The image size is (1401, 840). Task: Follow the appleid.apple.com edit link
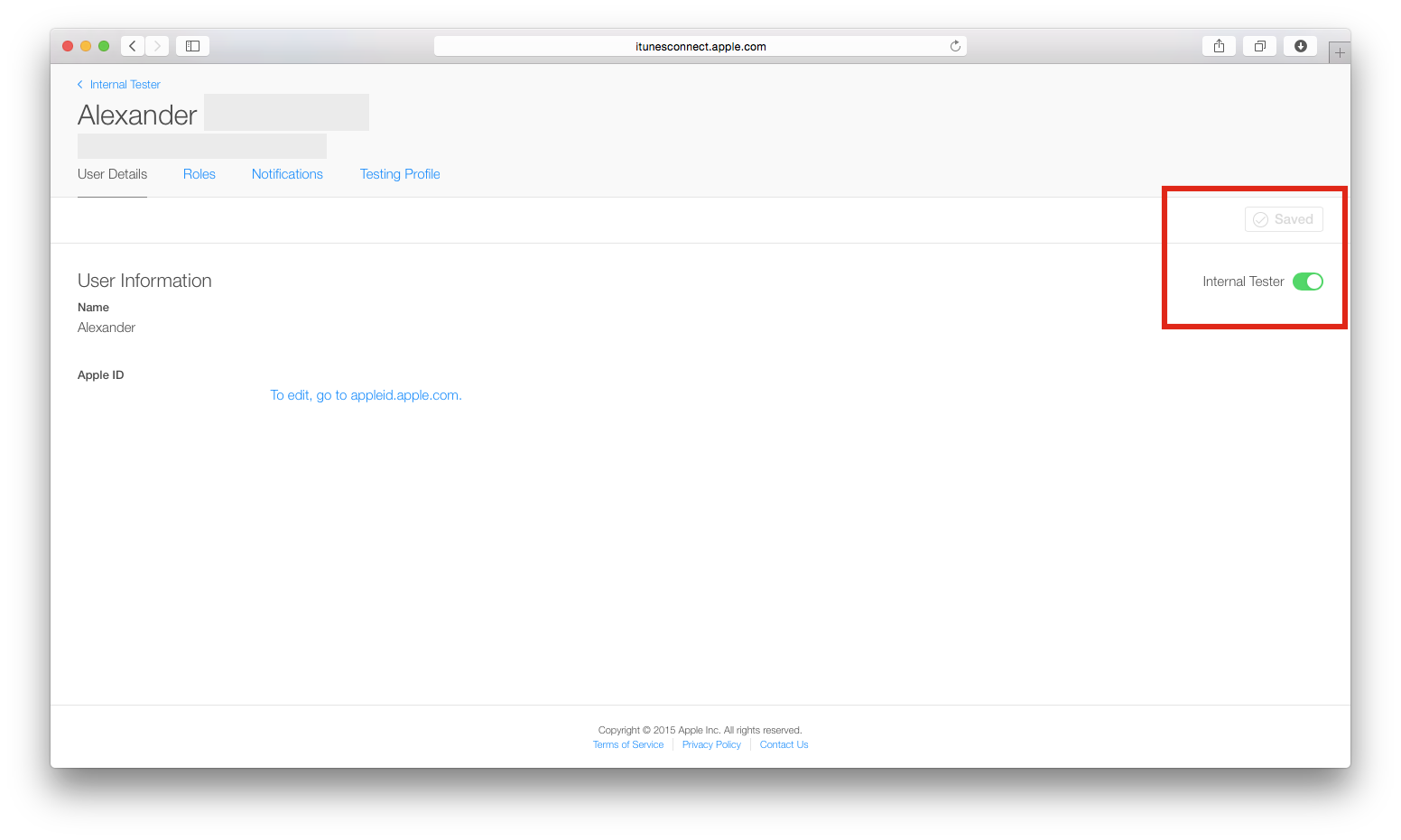(x=366, y=395)
